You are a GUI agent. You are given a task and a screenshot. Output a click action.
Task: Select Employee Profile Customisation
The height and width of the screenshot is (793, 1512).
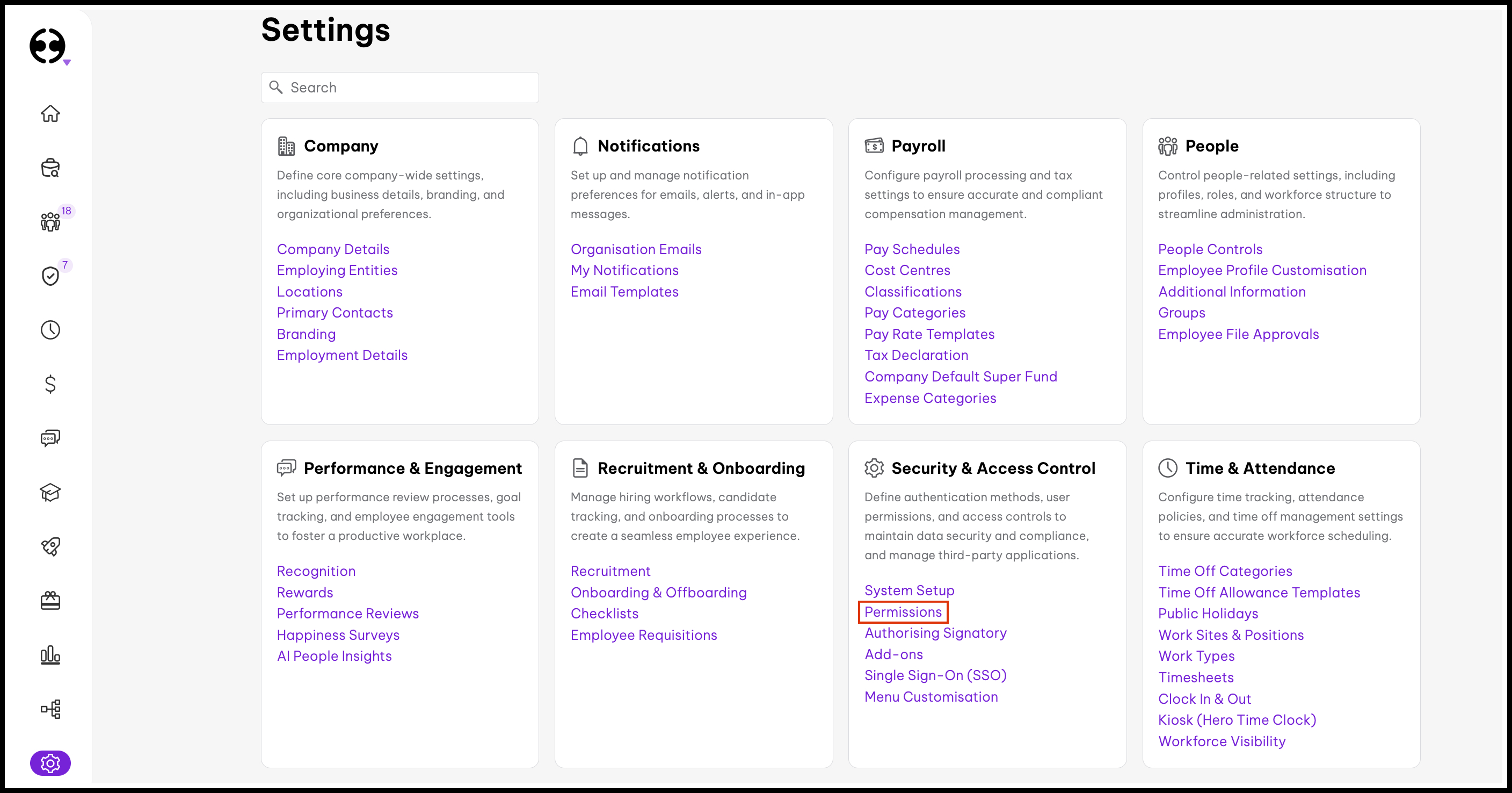1262,270
